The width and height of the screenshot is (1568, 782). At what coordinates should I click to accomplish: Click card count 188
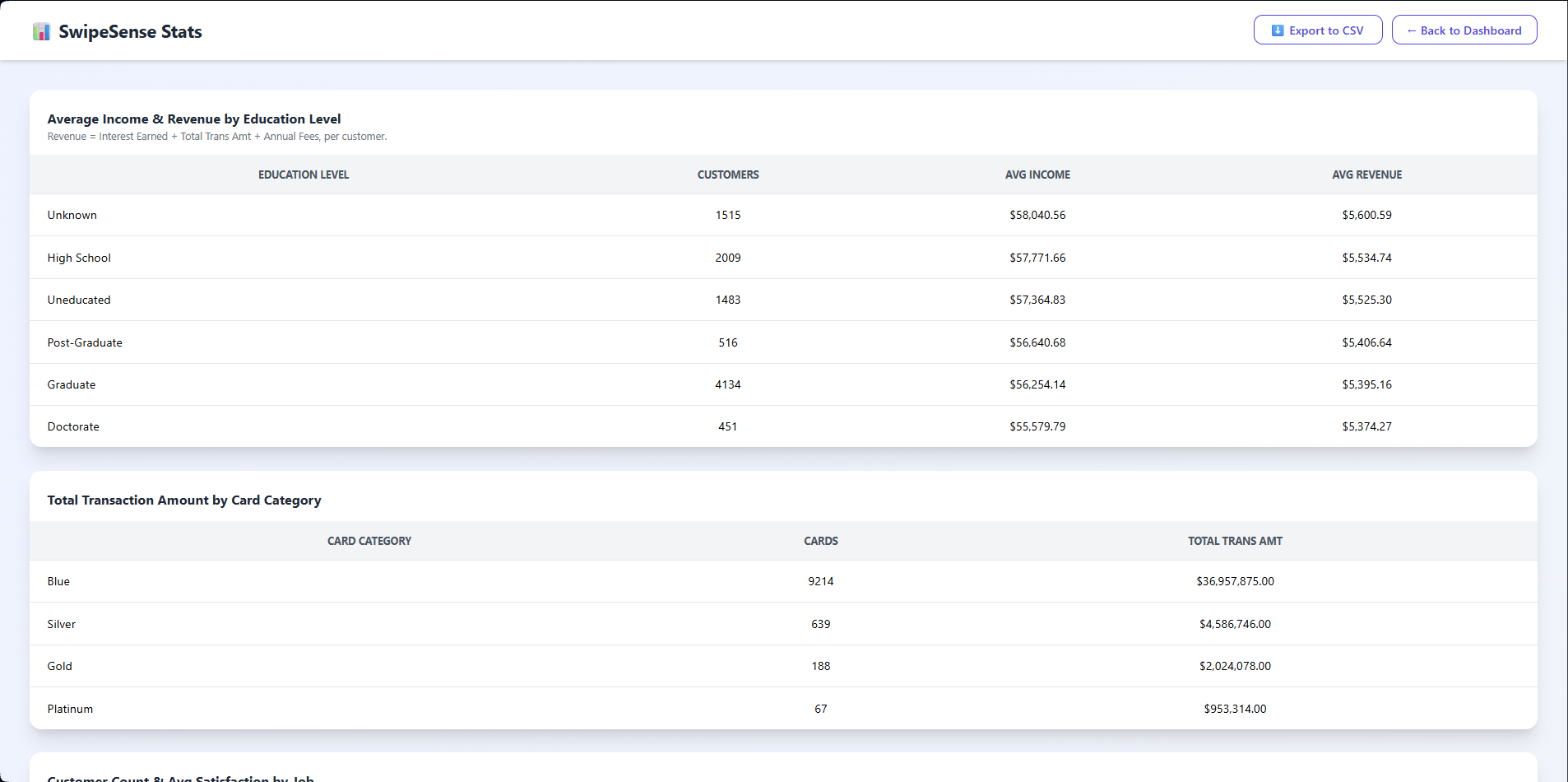pyautogui.click(x=821, y=666)
